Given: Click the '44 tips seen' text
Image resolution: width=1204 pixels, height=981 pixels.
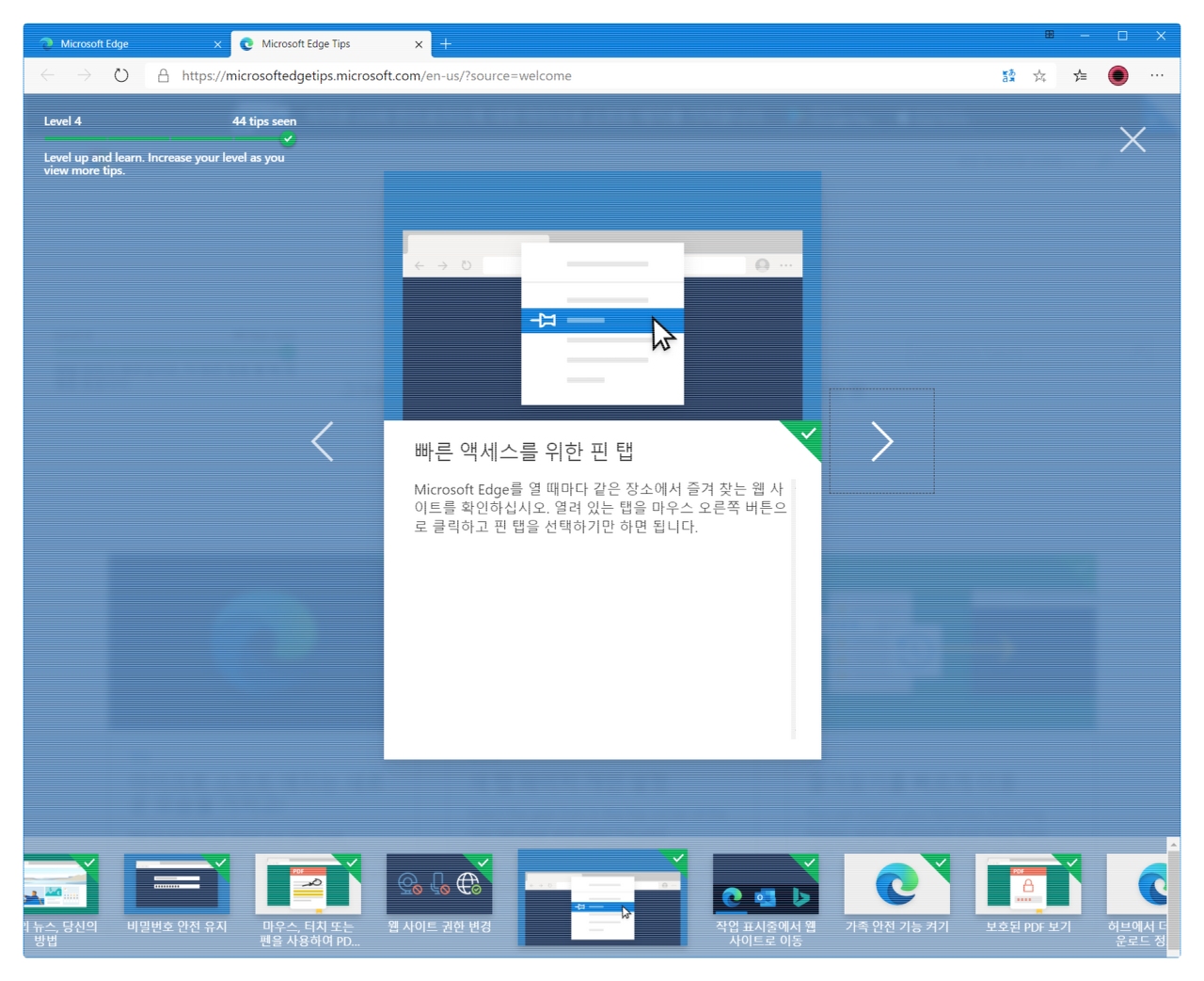Looking at the screenshot, I should click(x=264, y=121).
